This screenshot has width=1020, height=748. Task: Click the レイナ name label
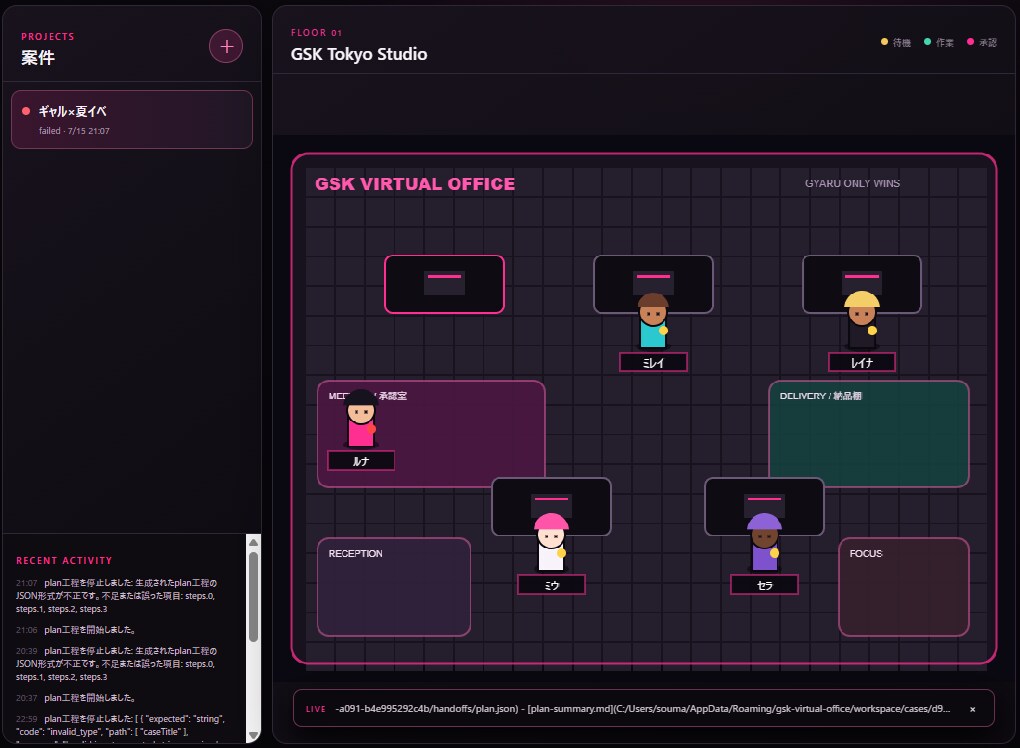[x=862, y=362]
